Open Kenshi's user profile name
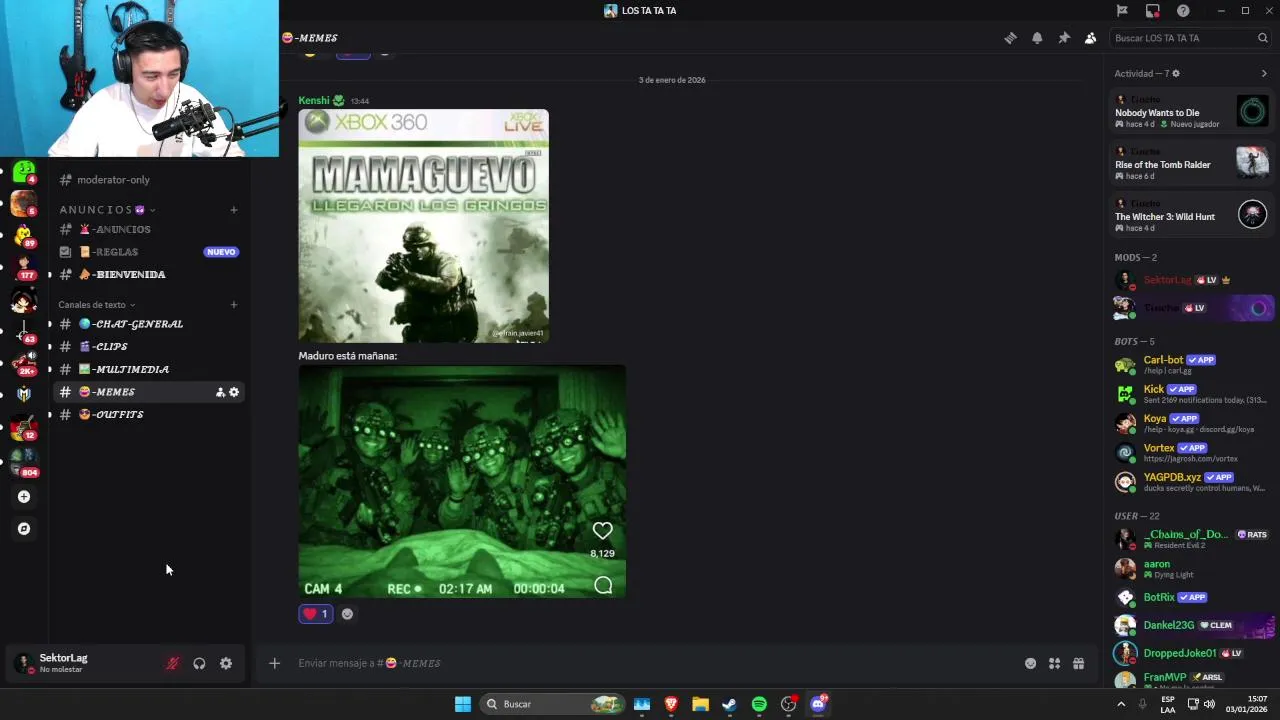The width and height of the screenshot is (1280, 720). 314,100
